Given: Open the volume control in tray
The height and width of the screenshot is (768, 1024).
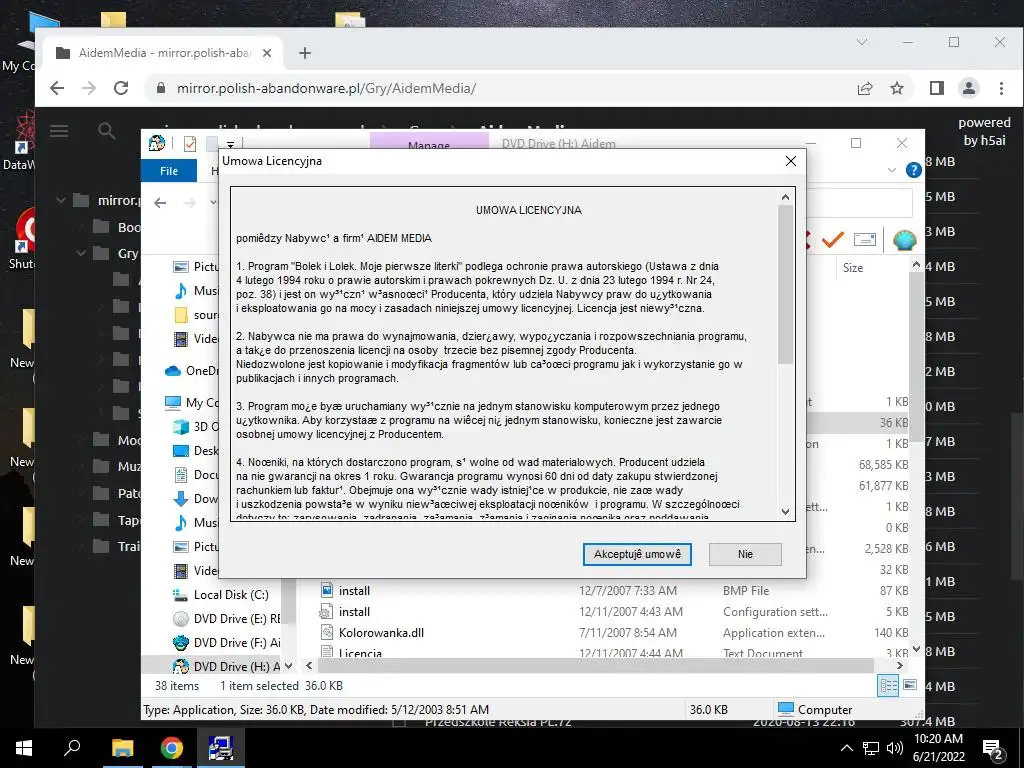Looking at the screenshot, I should point(895,748).
